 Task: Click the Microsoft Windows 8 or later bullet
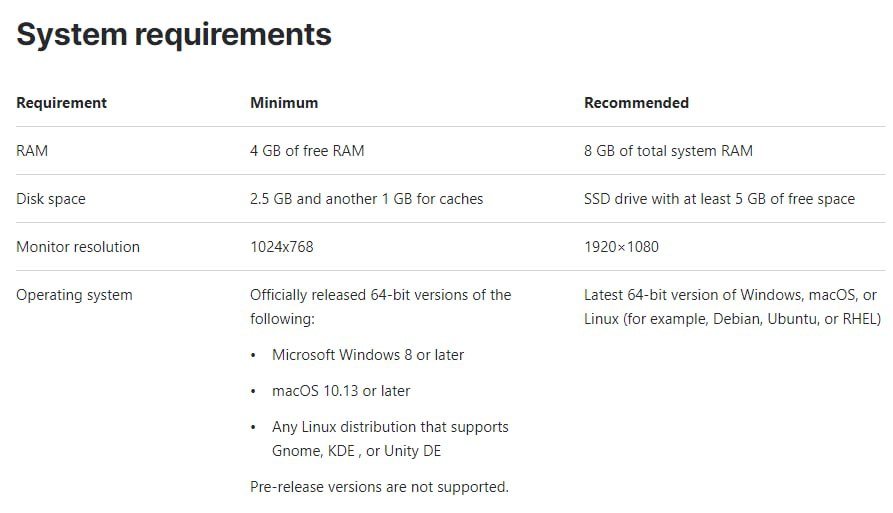tap(368, 355)
